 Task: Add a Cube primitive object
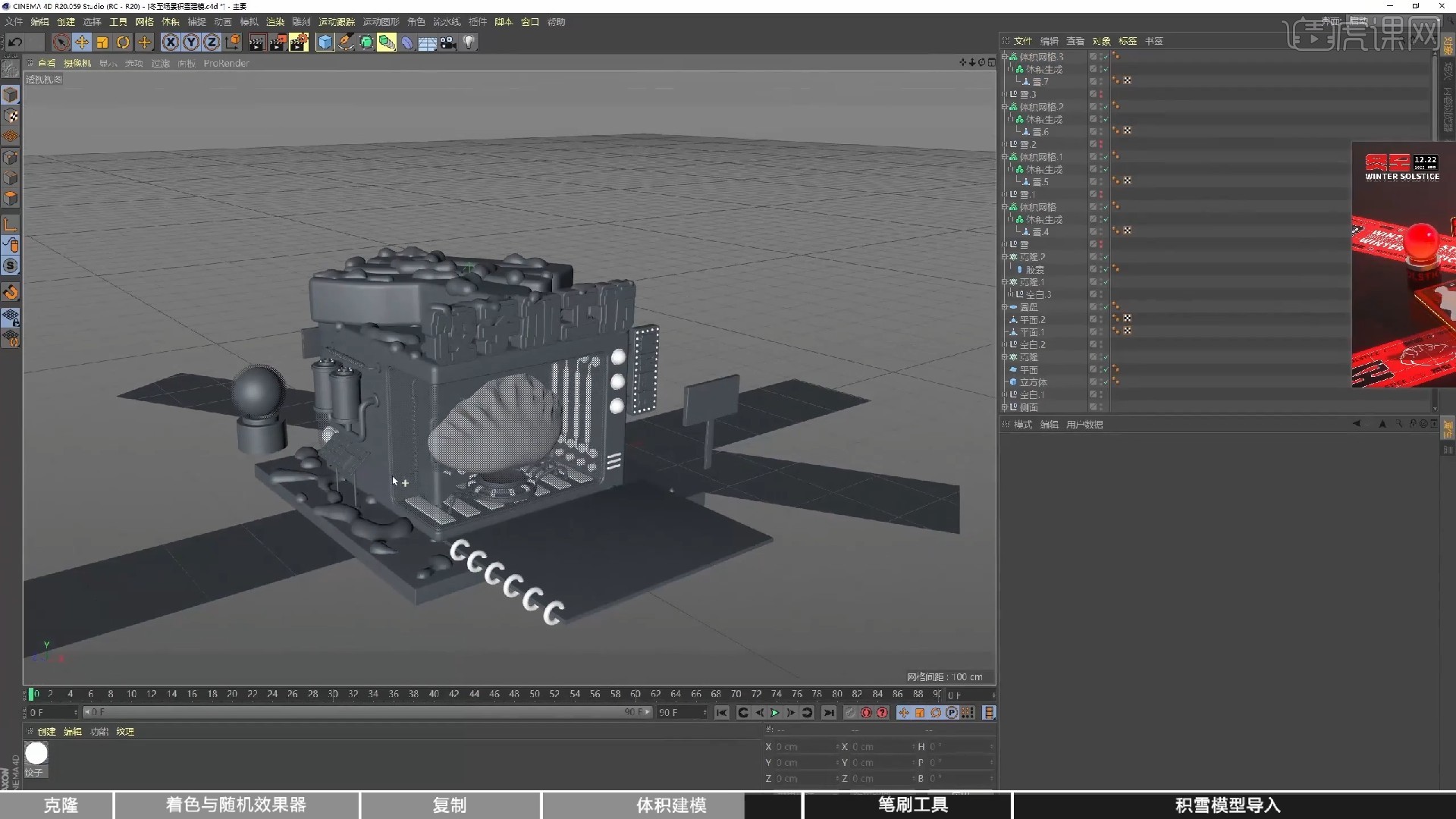tap(325, 42)
